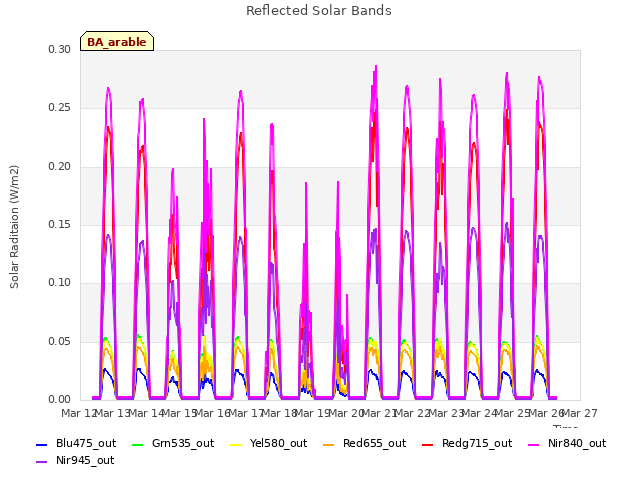Click the Mar 25 x-axis label
Image resolution: width=640 pixels, height=480 pixels.
513,413
